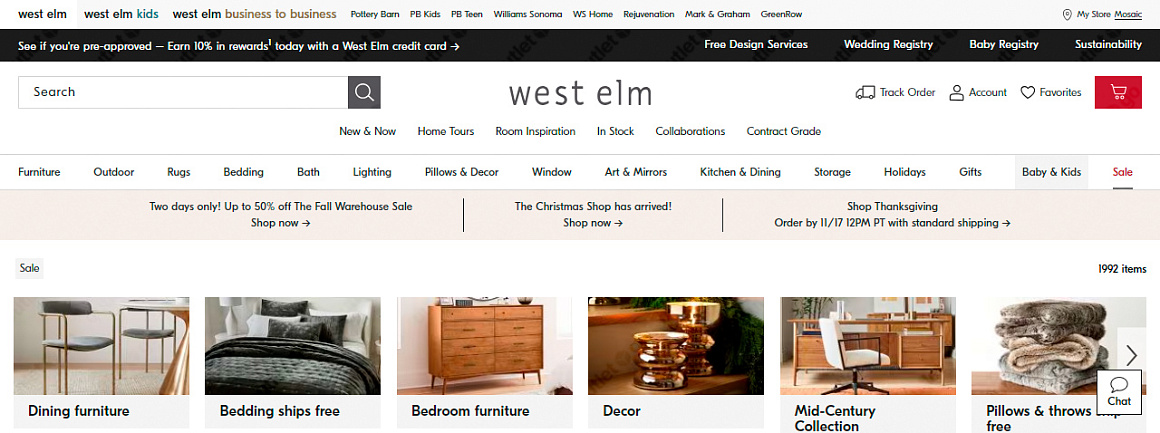Click the West Elm credit card pre-approval link

click(239, 45)
